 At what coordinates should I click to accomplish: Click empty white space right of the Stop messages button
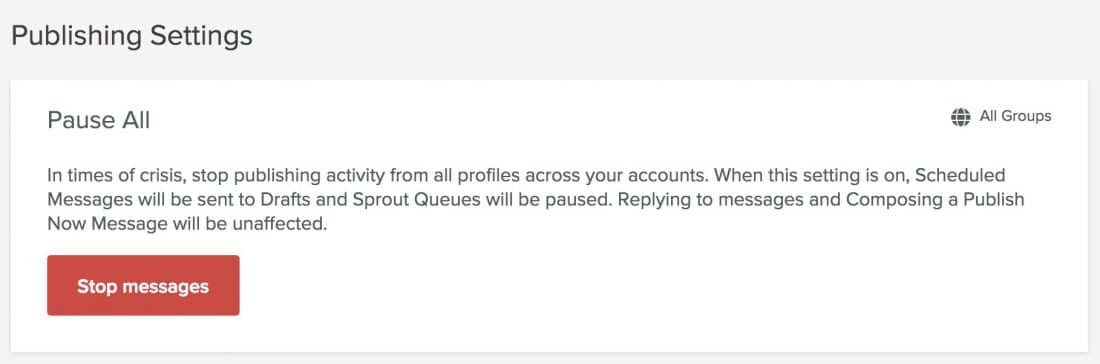(x=631, y=285)
